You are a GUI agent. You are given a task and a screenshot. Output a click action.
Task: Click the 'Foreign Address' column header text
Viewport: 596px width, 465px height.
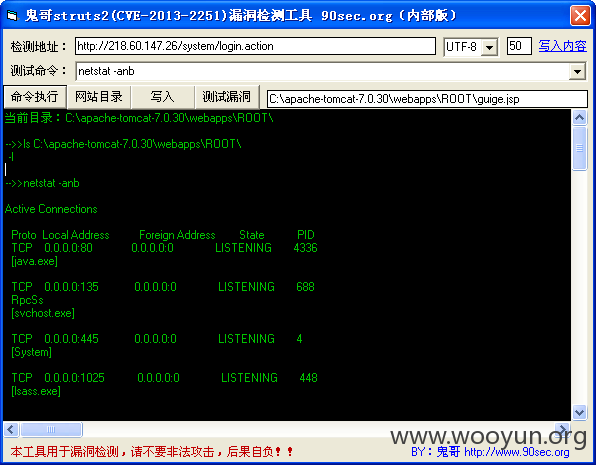click(177, 235)
